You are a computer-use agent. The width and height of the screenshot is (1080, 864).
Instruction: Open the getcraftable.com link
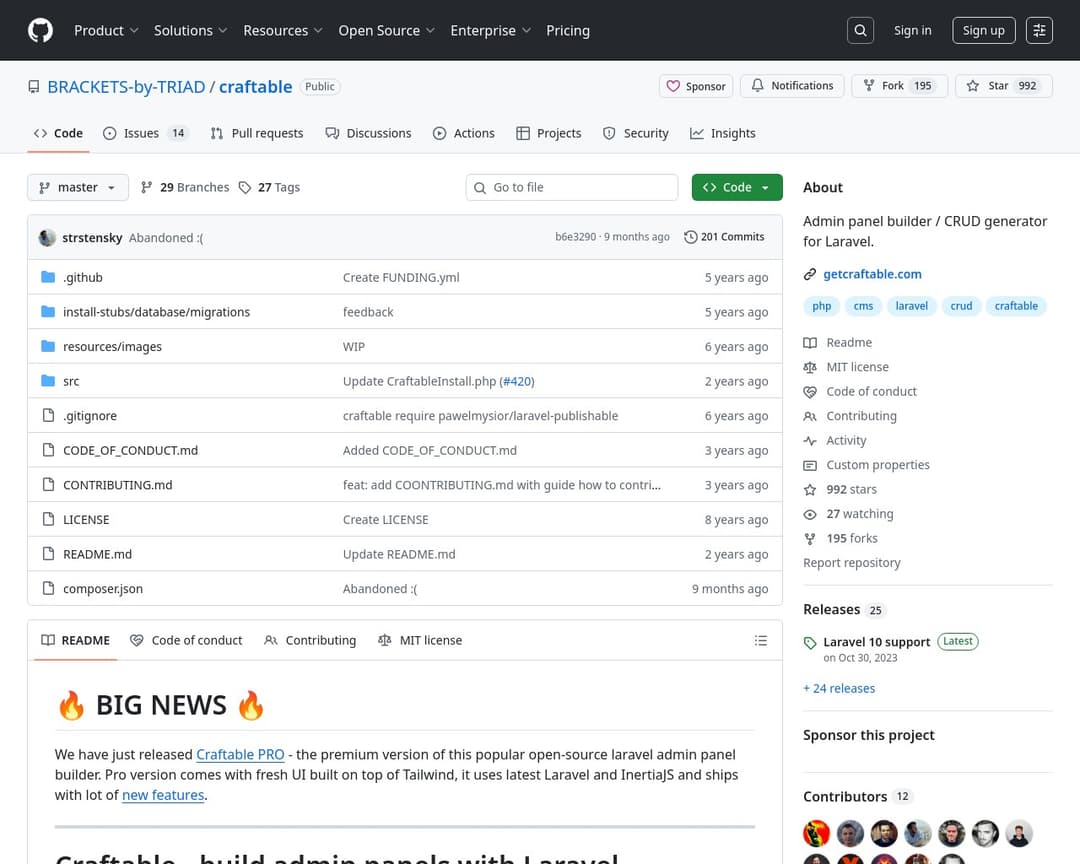872,274
